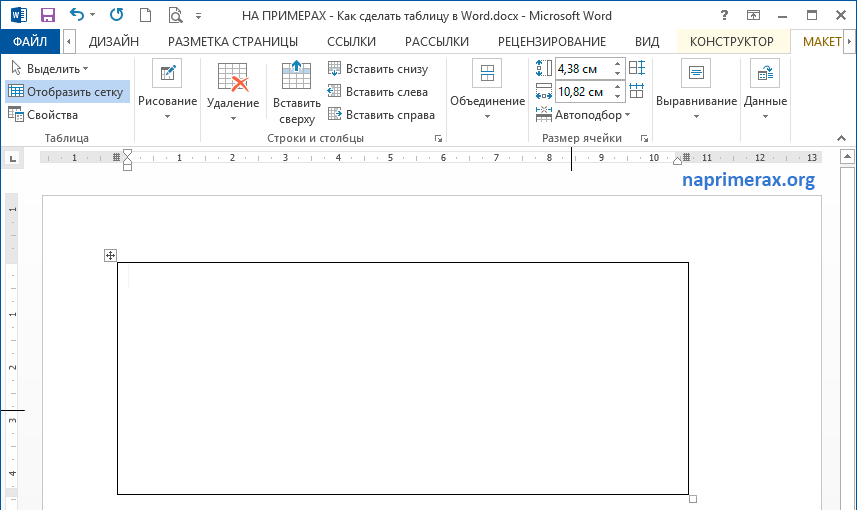Click Вставить справа to insert column right

381,115
